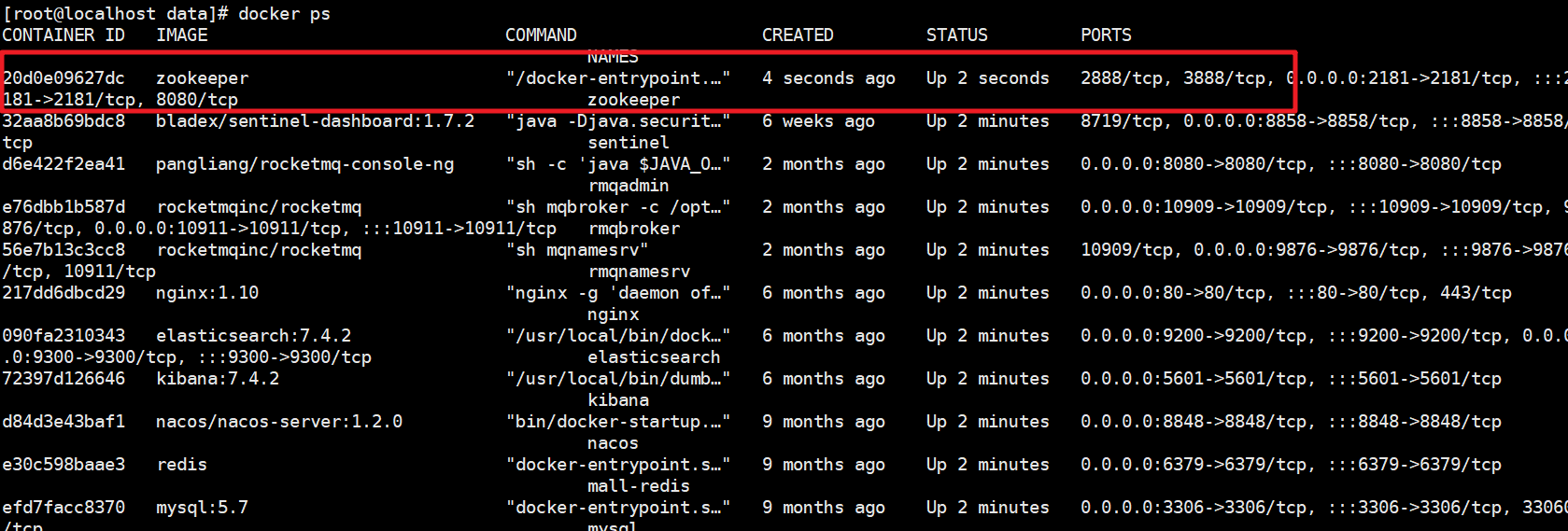Click the 'bin/docker-startup.…' command
The width and height of the screenshot is (1568, 531).
(618, 422)
